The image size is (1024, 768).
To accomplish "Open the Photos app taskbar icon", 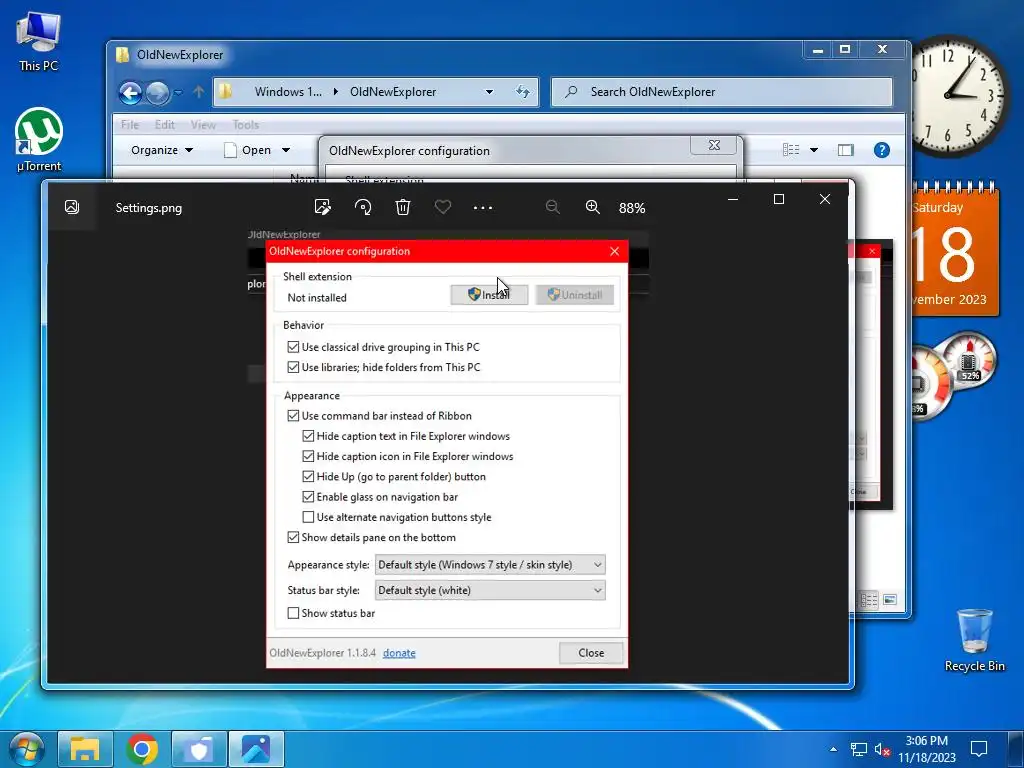I will [x=256, y=749].
